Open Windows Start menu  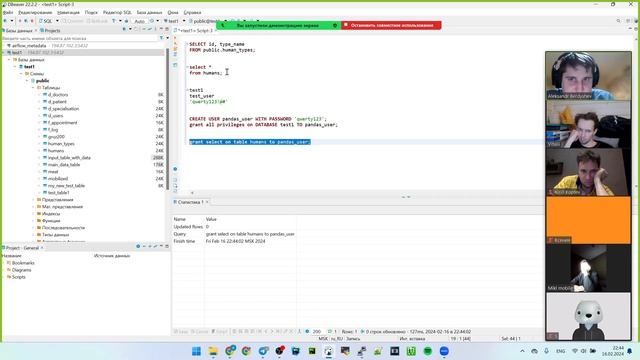click(196, 351)
